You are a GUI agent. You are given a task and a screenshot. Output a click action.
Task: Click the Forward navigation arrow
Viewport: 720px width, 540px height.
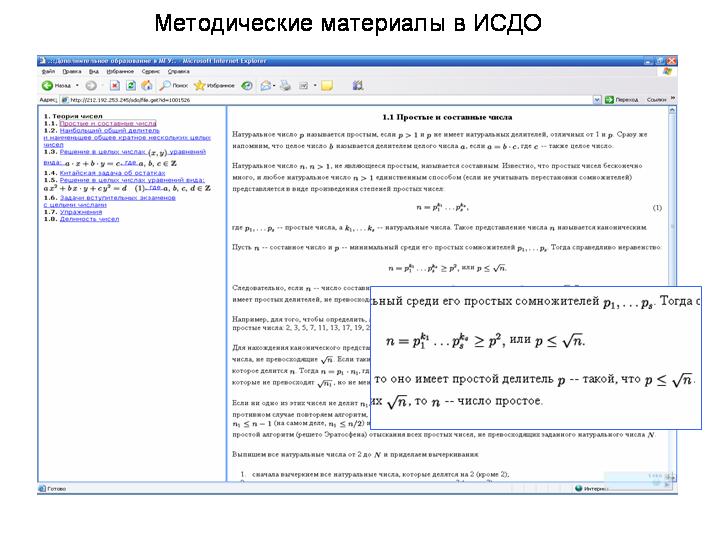click(x=91, y=85)
